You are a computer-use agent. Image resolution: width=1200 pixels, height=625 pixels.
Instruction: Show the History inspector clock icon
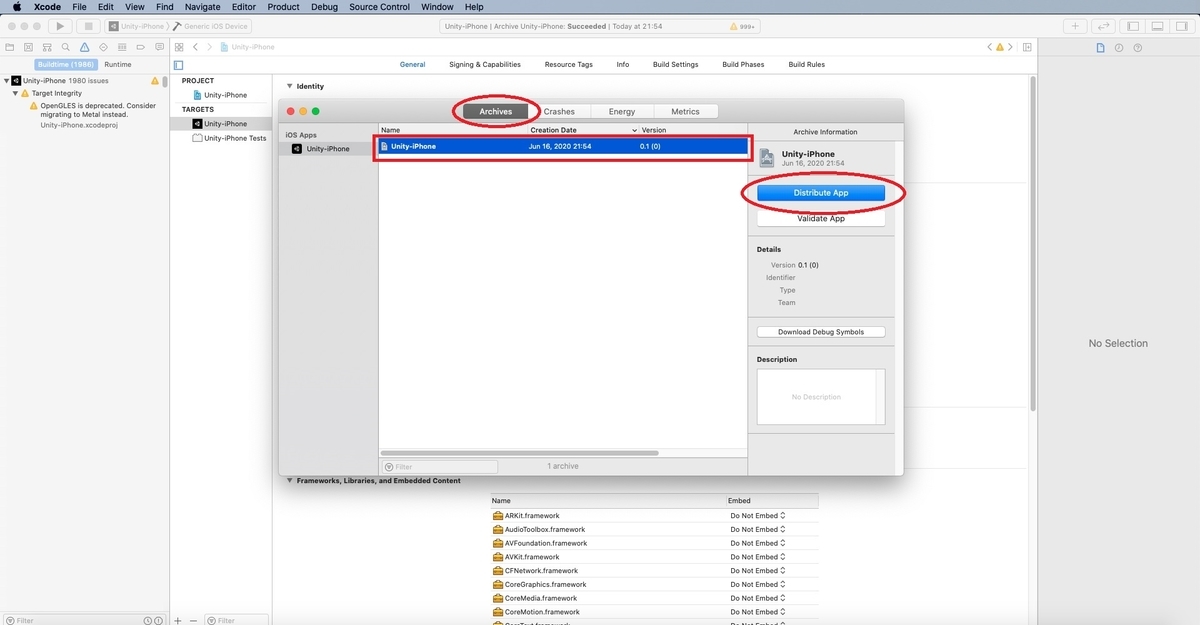point(1119,47)
